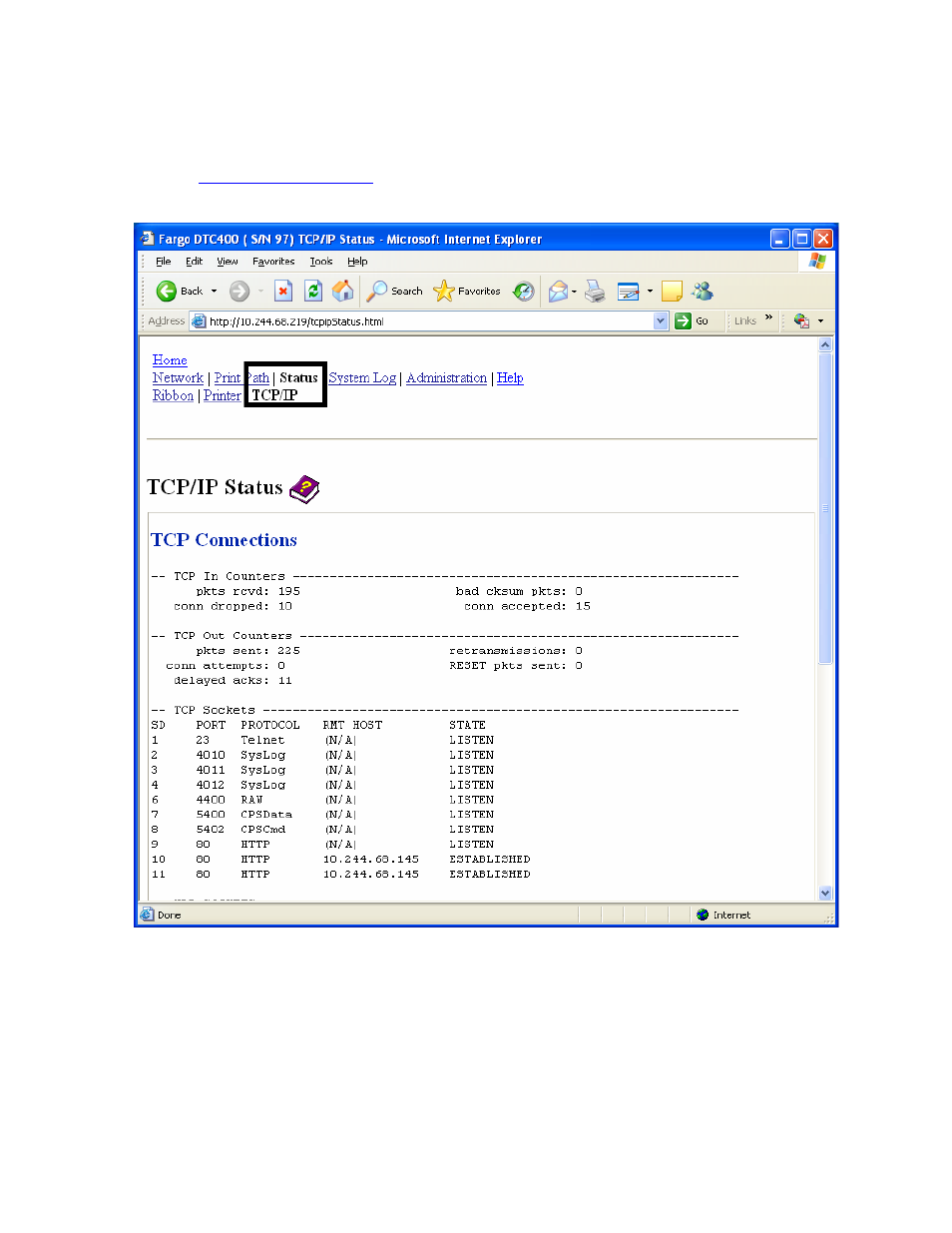Open the Edit menu

[194, 262]
